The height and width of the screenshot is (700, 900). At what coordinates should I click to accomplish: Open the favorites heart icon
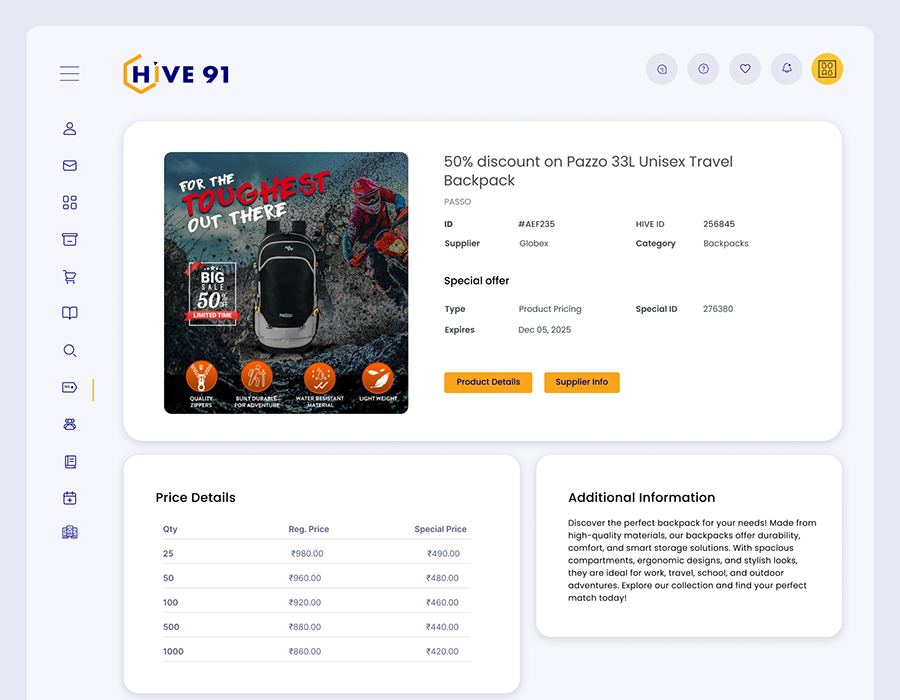[745, 69]
